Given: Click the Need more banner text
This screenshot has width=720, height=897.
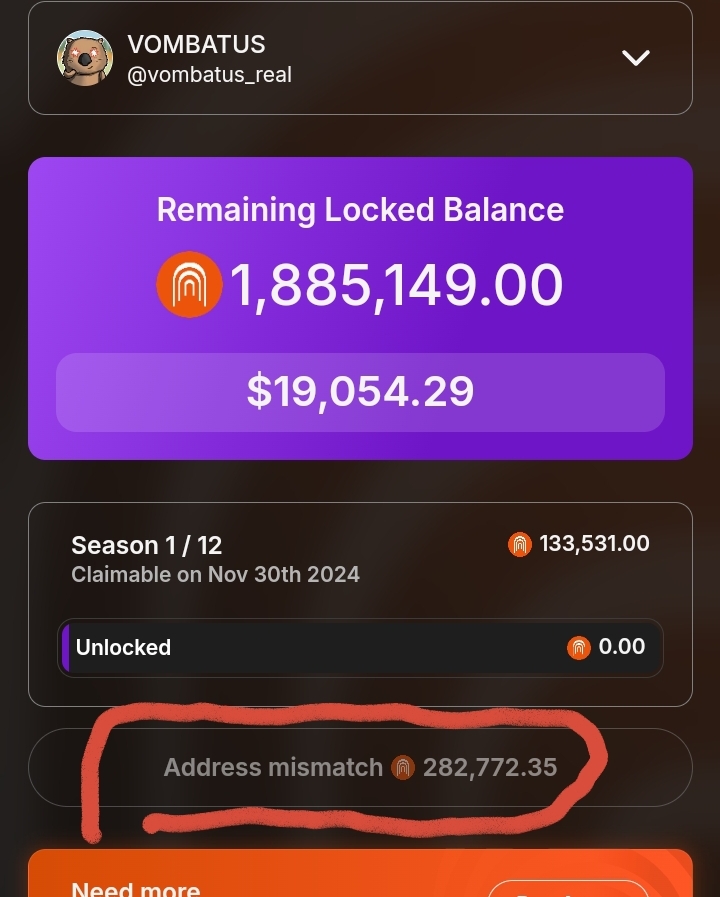Looking at the screenshot, I should click(136, 888).
